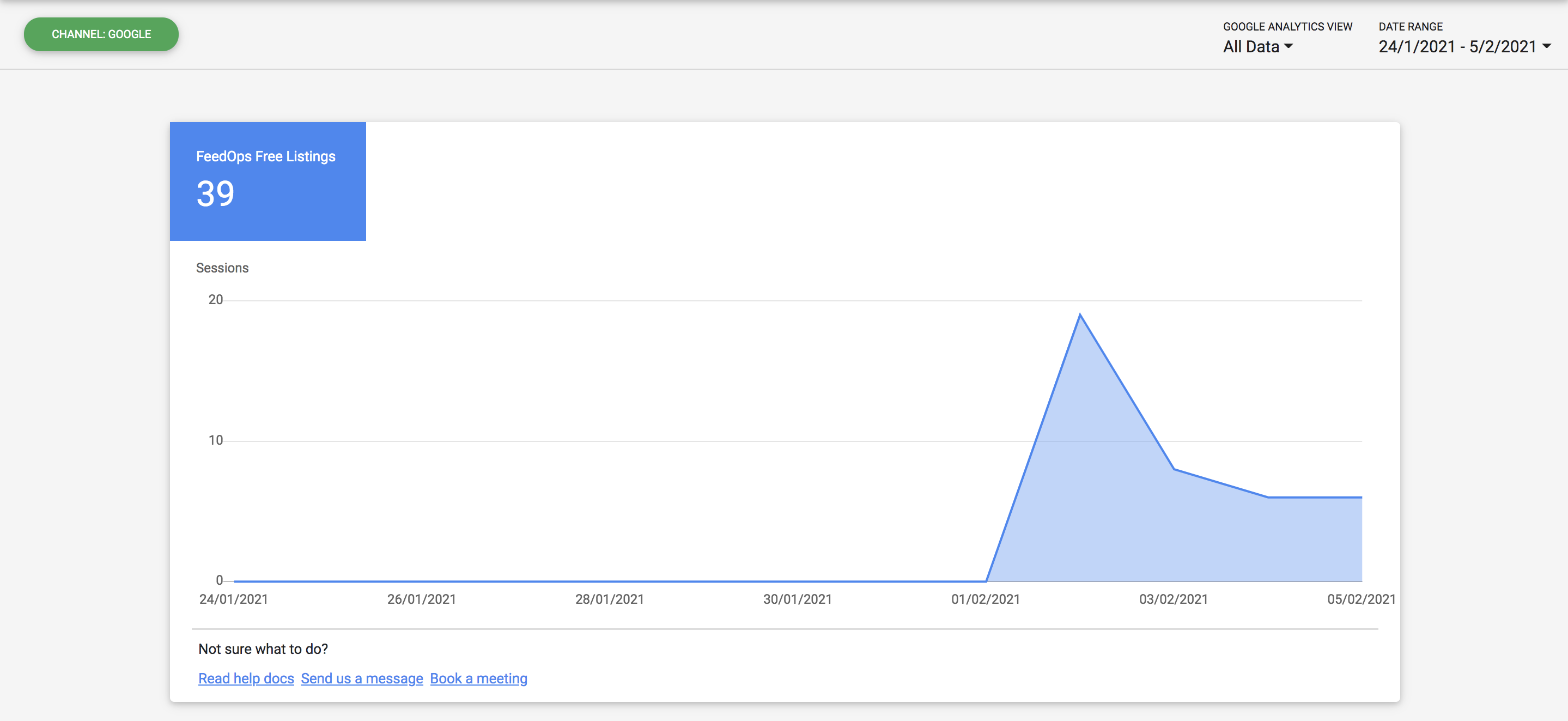This screenshot has width=1568, height=721.
Task: Click the date range caret arrow
Action: coord(1546,46)
